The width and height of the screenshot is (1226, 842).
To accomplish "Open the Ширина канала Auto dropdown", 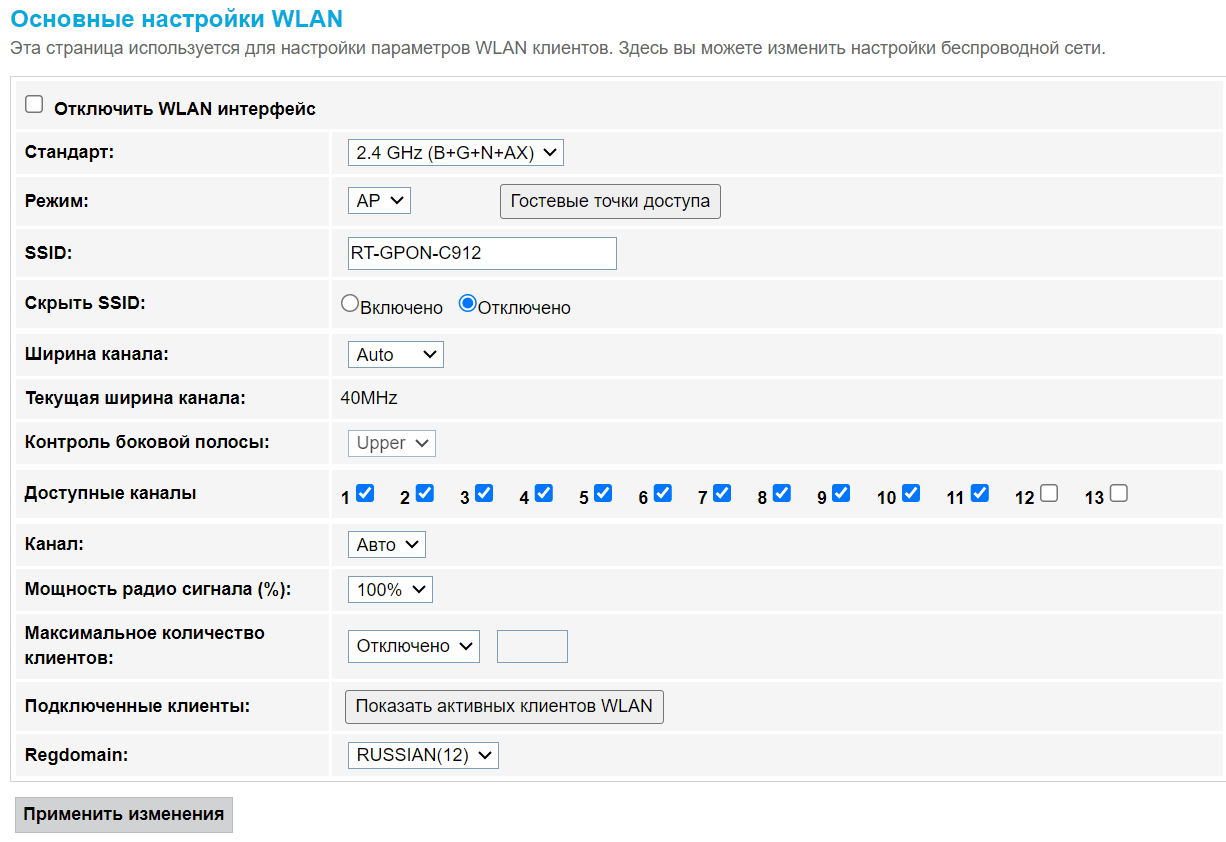I will tap(396, 355).
